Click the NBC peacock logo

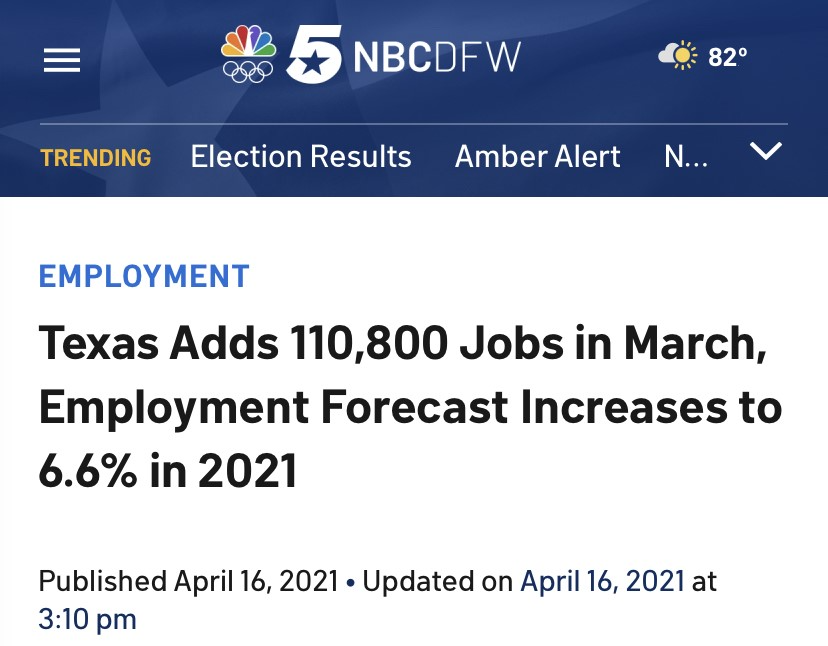(248, 42)
